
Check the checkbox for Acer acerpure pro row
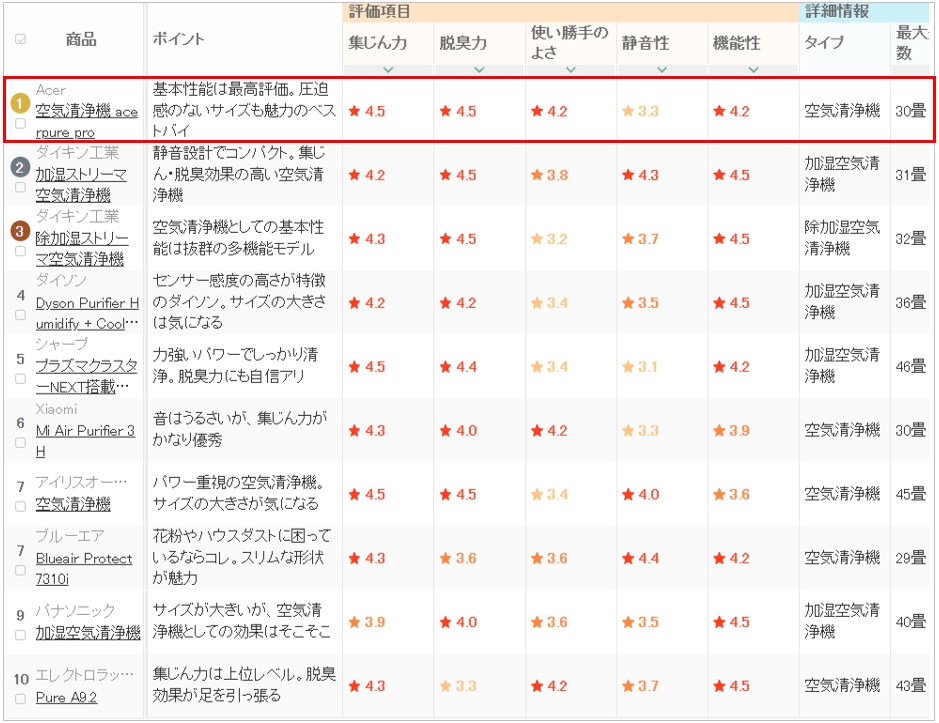[x=21, y=124]
